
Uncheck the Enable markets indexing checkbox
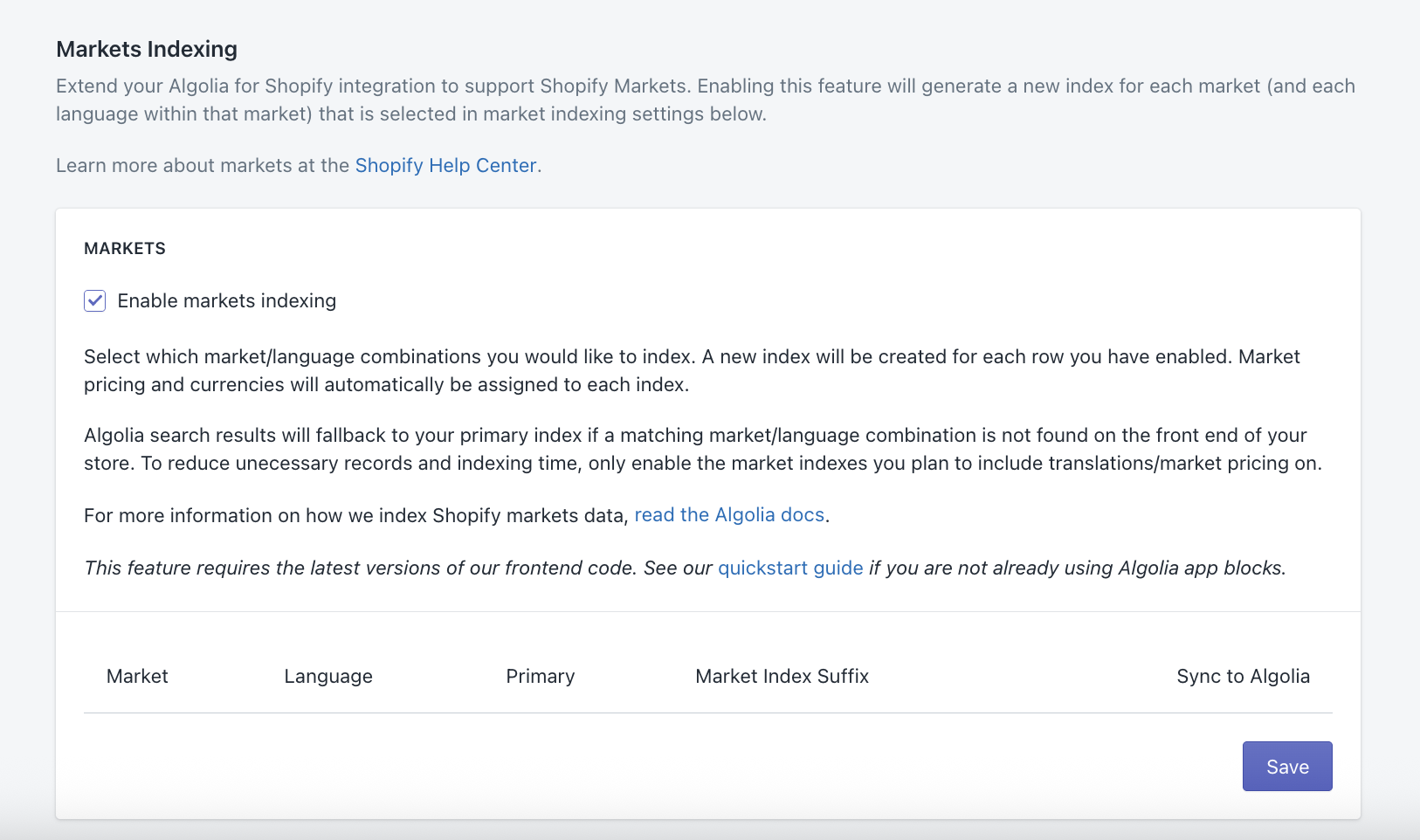[x=95, y=301]
